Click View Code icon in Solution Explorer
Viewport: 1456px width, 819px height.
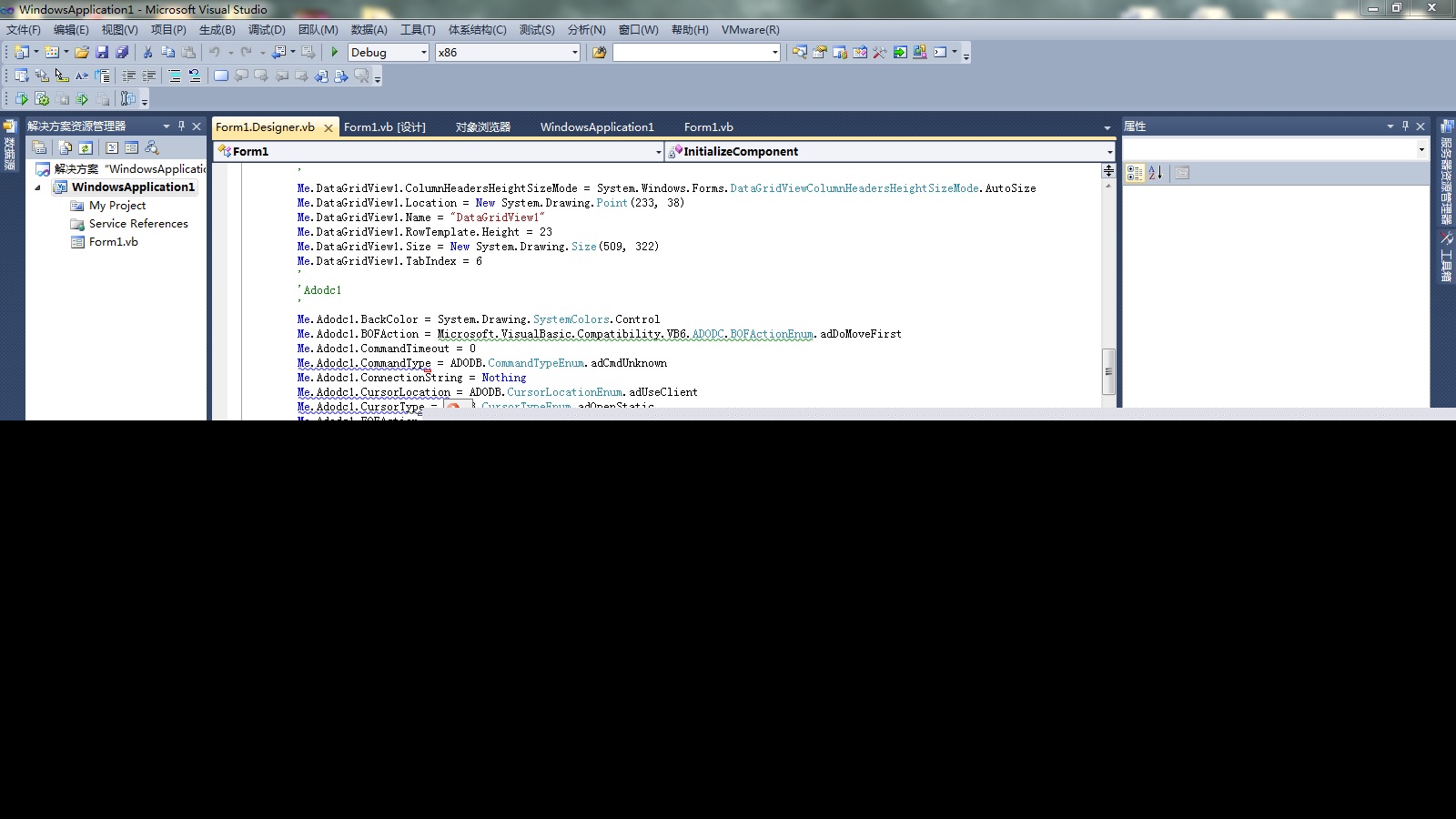pyautogui.click(x=112, y=147)
